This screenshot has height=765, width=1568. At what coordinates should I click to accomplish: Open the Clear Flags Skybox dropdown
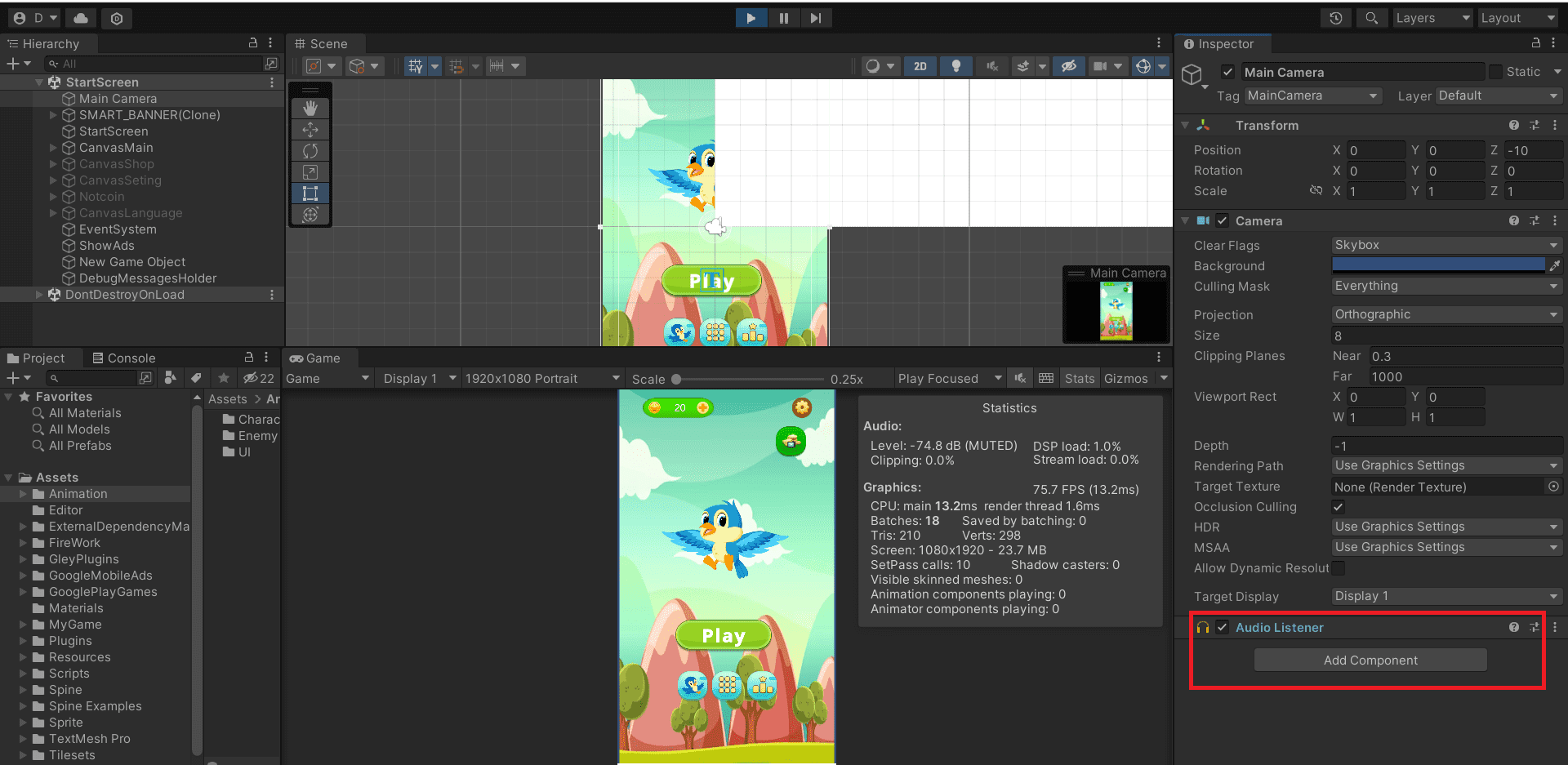[x=1445, y=245]
